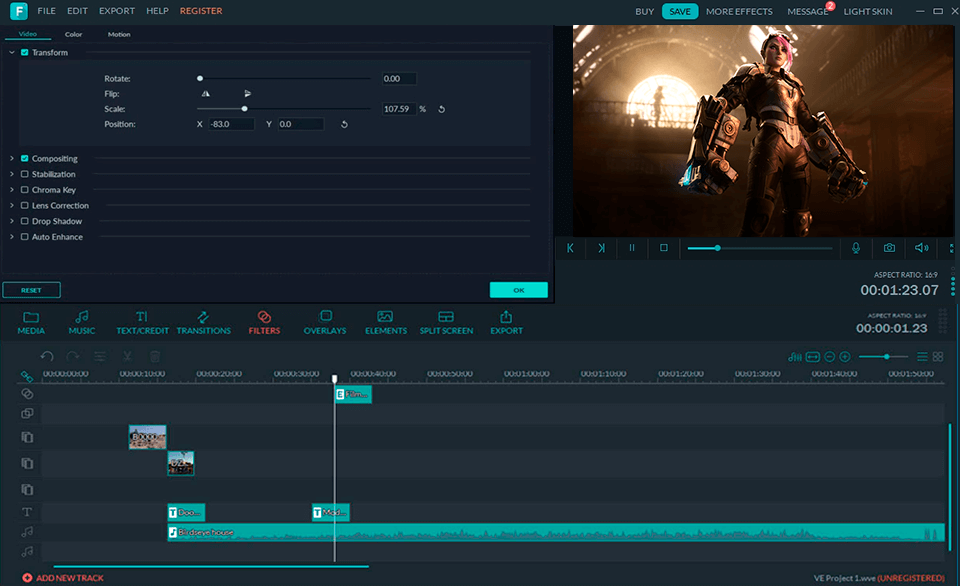Image resolution: width=960 pixels, height=586 pixels.
Task: Click the REGISTER link
Action: pos(201,11)
